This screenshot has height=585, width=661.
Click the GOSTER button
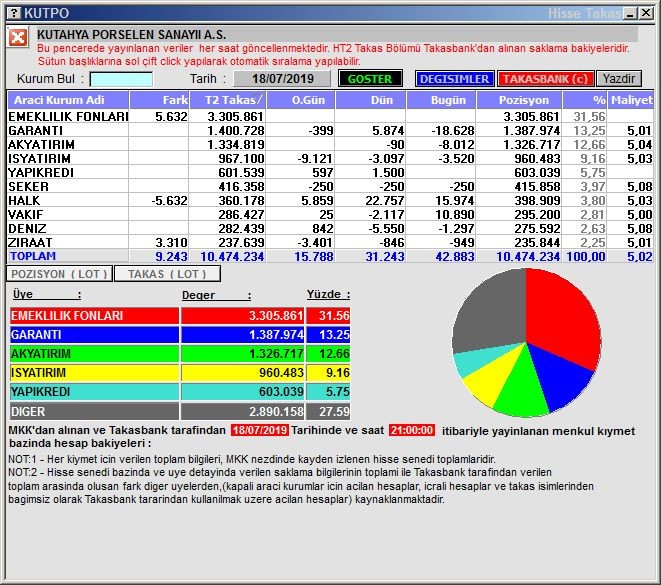[370, 79]
